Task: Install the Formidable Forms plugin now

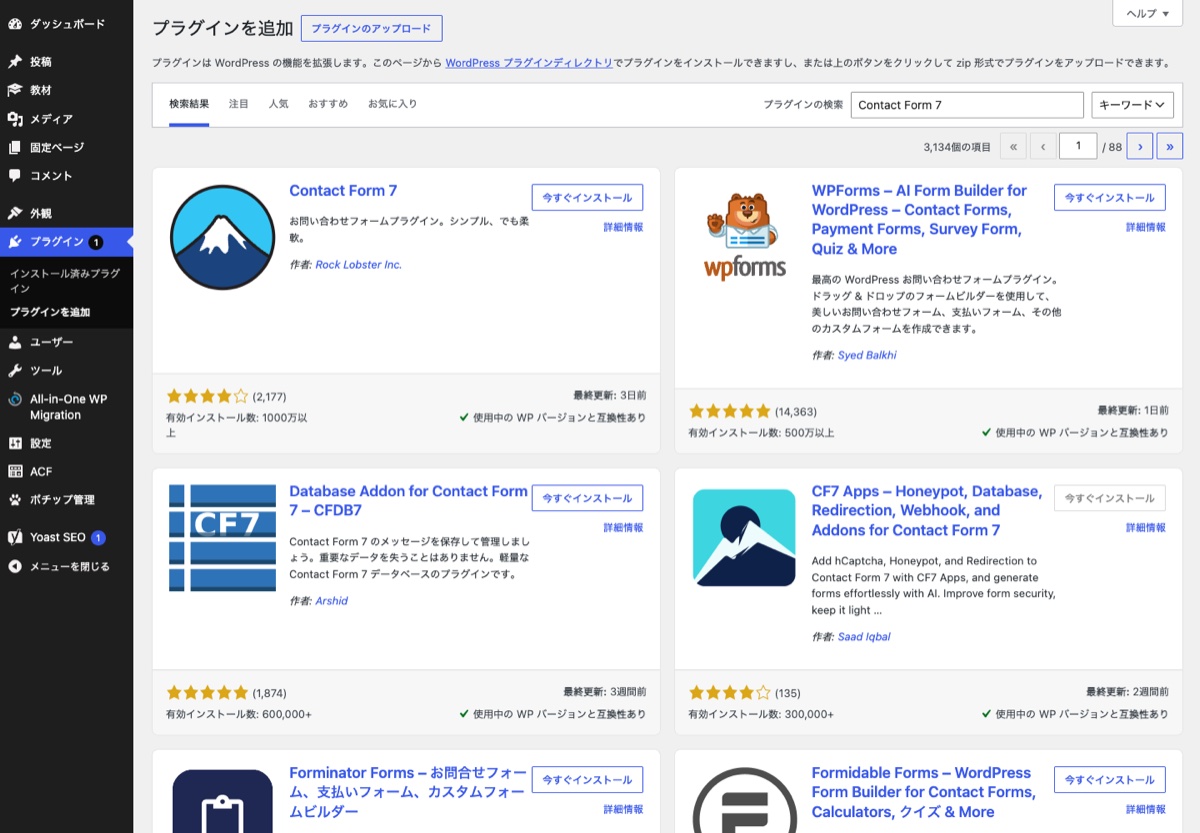Action: click(1110, 780)
